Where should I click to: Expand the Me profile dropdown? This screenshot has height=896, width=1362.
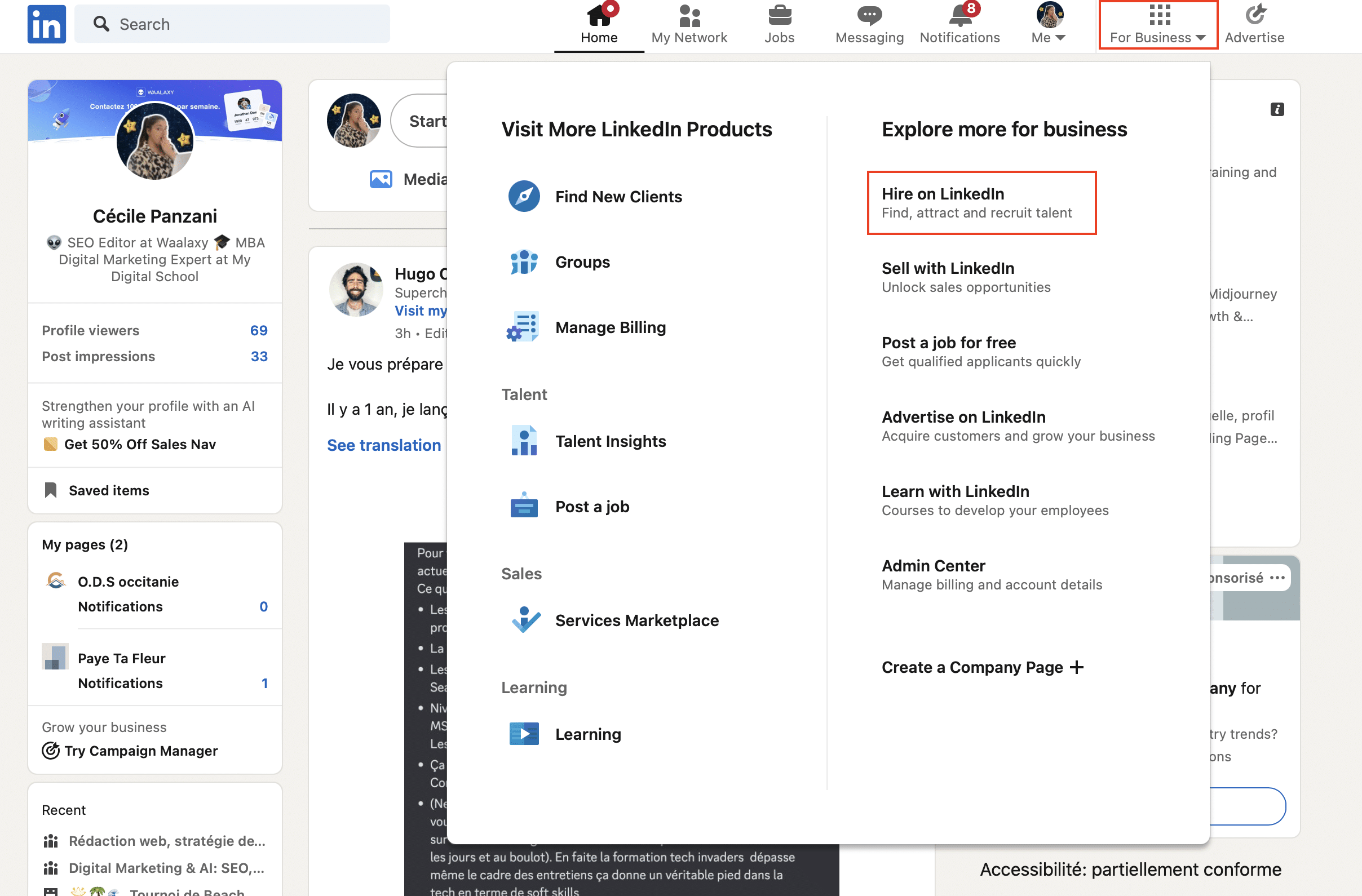tap(1049, 25)
